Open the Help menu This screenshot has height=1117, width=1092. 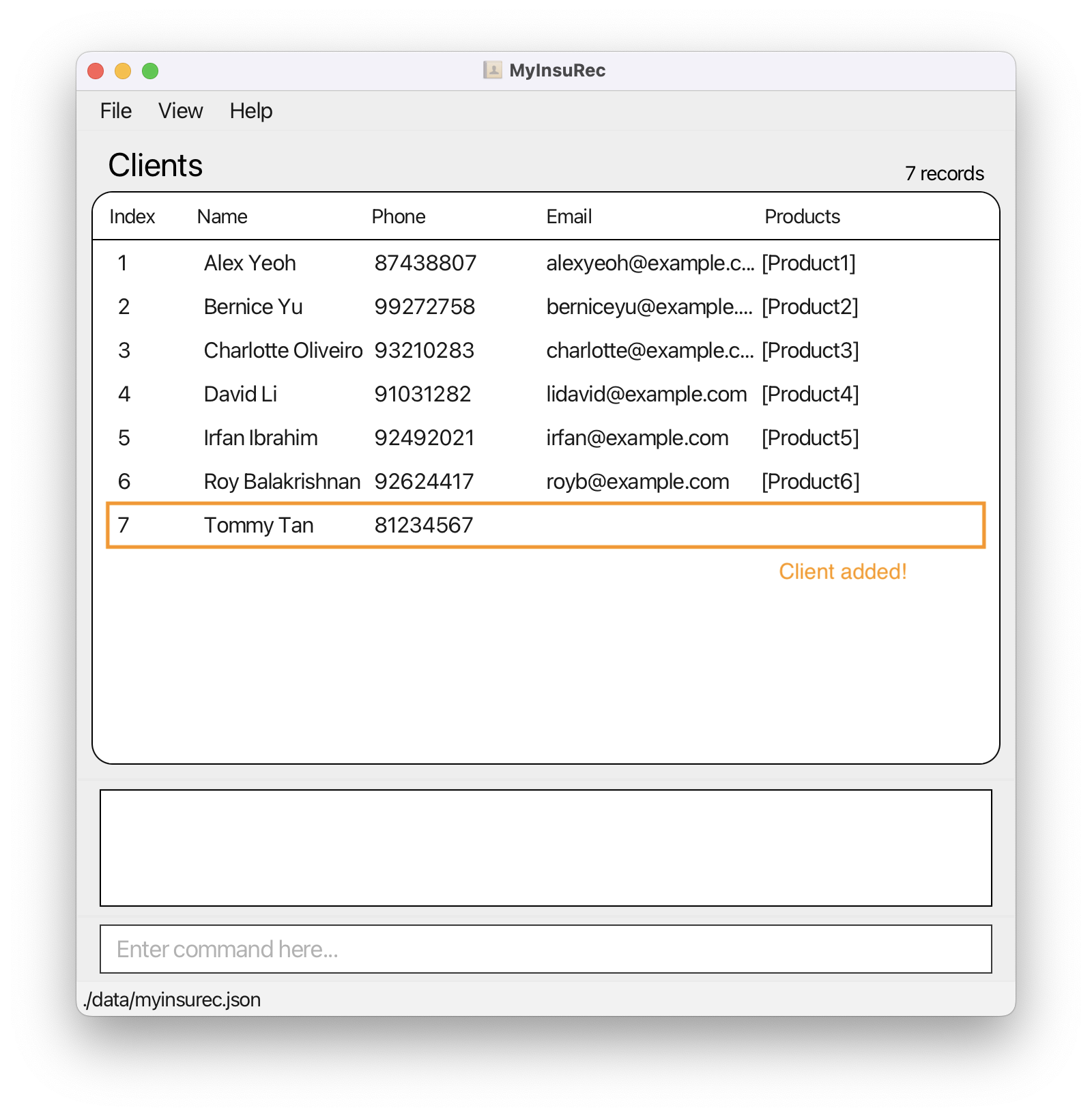pos(250,111)
